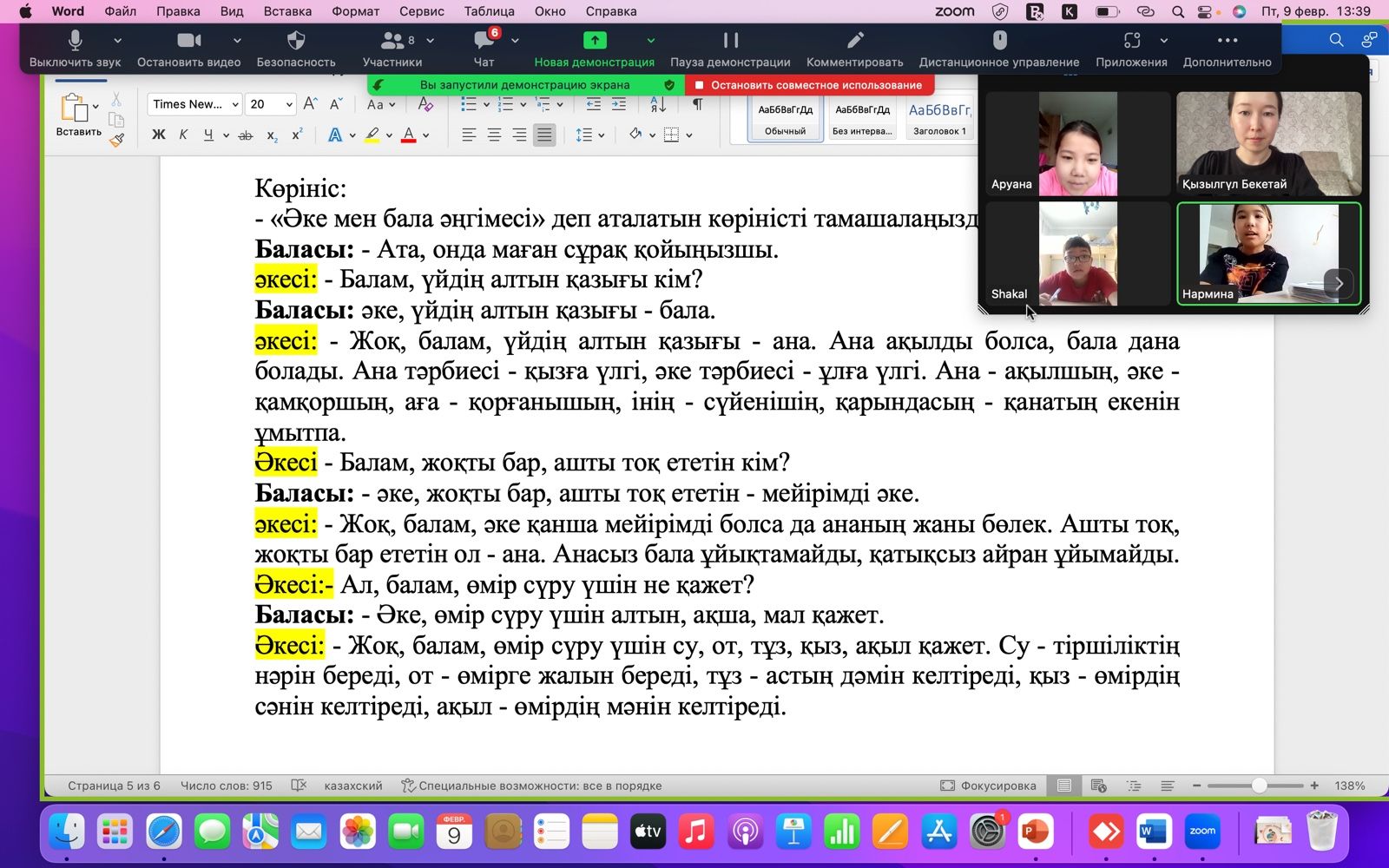The image size is (1389, 868).
Task: Apply bold formatting (Ж)
Action: 158,135
